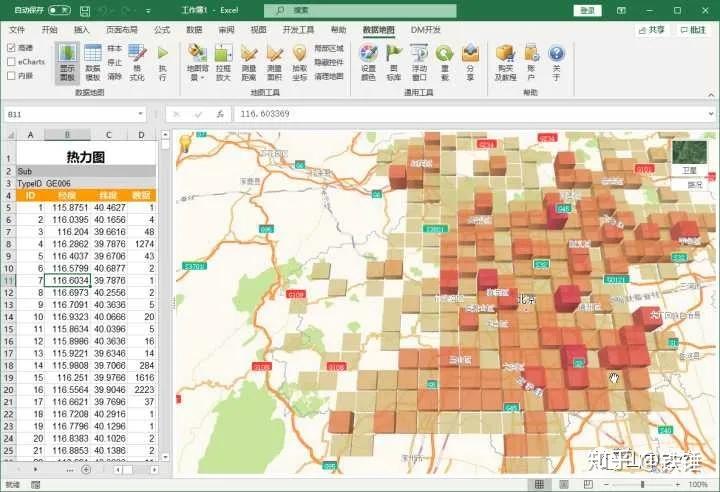Select the 测量面积 measure area tool
The width and height of the screenshot is (720, 492).
pyautogui.click(x=274, y=63)
